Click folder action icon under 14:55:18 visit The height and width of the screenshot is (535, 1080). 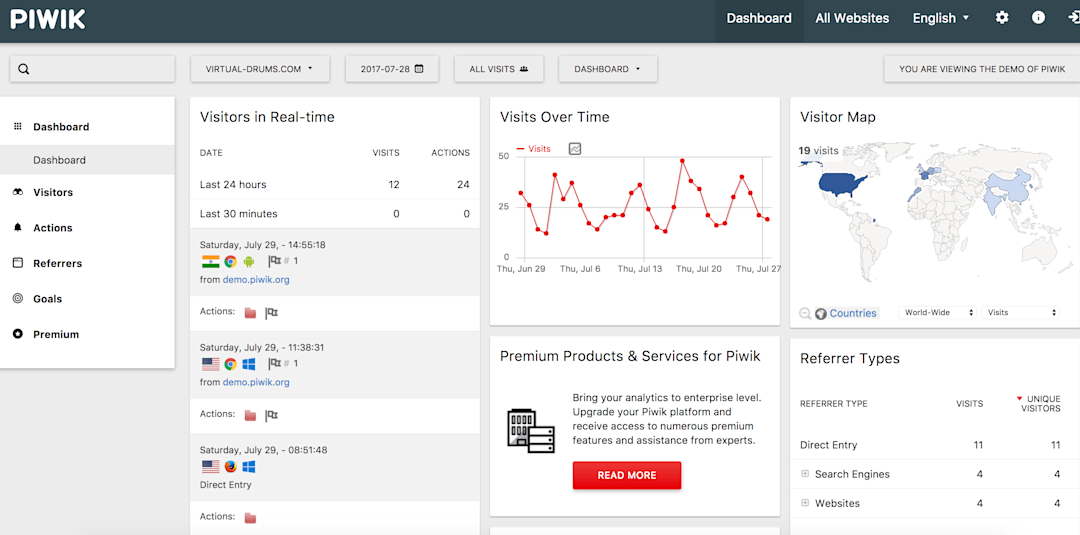[251, 313]
